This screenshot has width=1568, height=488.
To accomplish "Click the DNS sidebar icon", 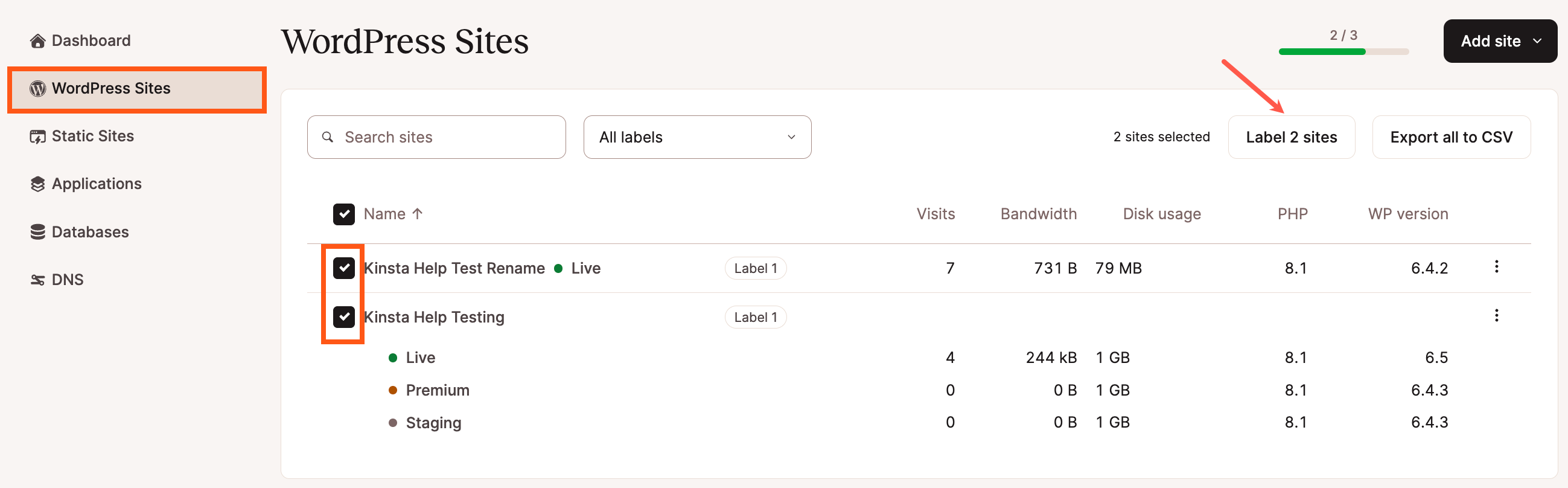I will coord(38,280).
